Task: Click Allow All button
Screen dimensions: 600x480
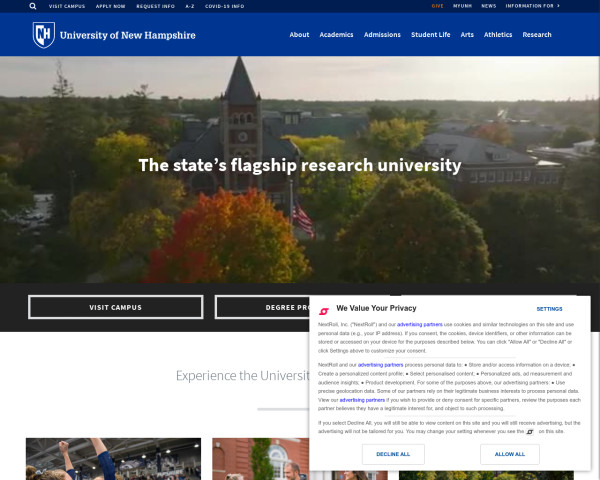Action: coord(510,454)
